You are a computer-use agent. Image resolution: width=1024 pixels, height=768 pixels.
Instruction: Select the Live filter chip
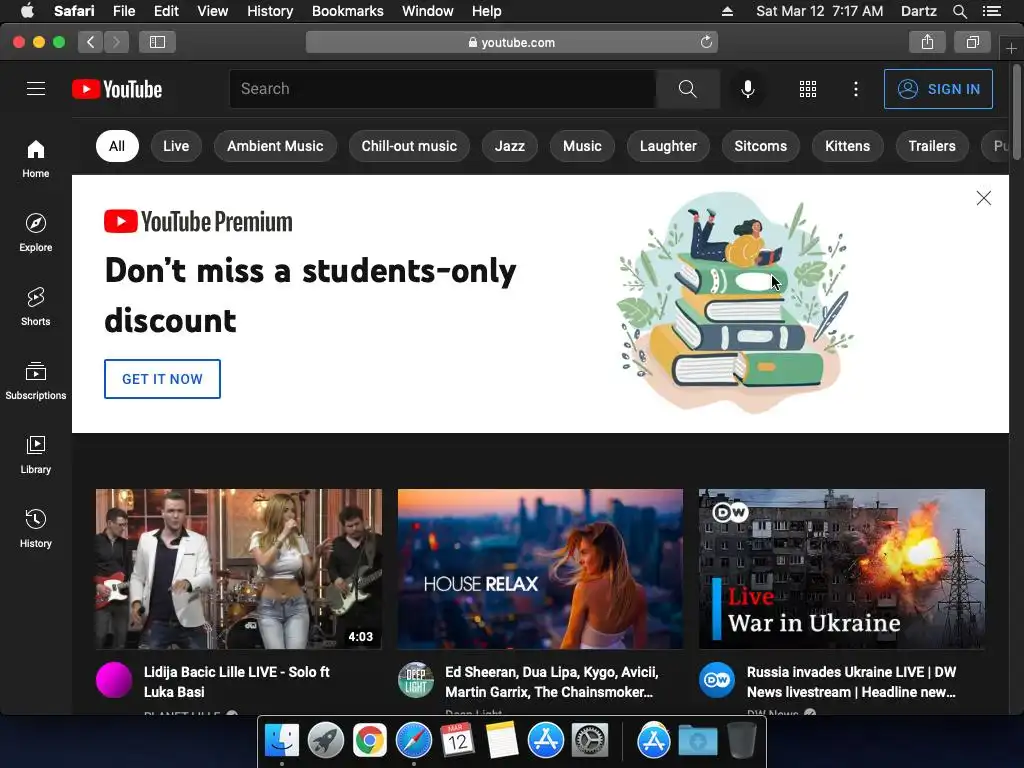point(176,146)
